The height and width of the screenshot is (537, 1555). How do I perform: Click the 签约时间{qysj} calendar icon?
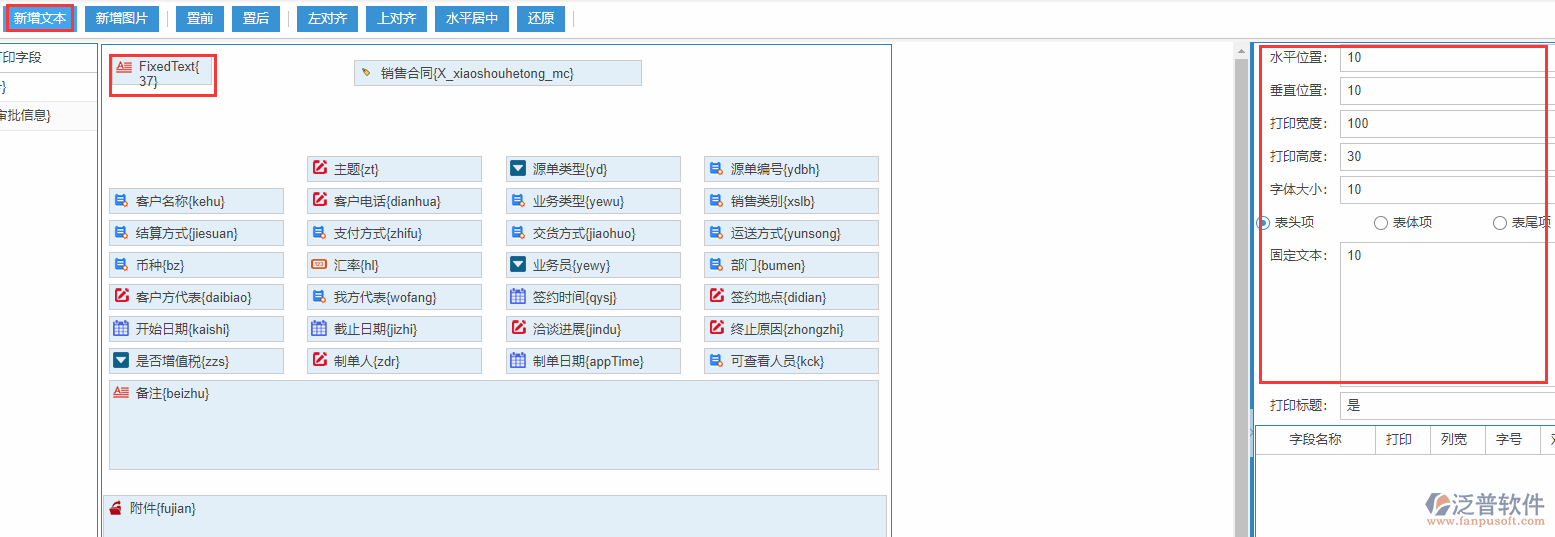(x=518, y=297)
